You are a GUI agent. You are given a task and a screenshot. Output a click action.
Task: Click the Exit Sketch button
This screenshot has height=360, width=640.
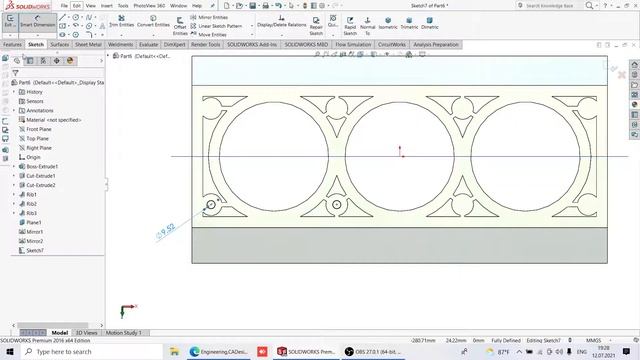[9, 21]
